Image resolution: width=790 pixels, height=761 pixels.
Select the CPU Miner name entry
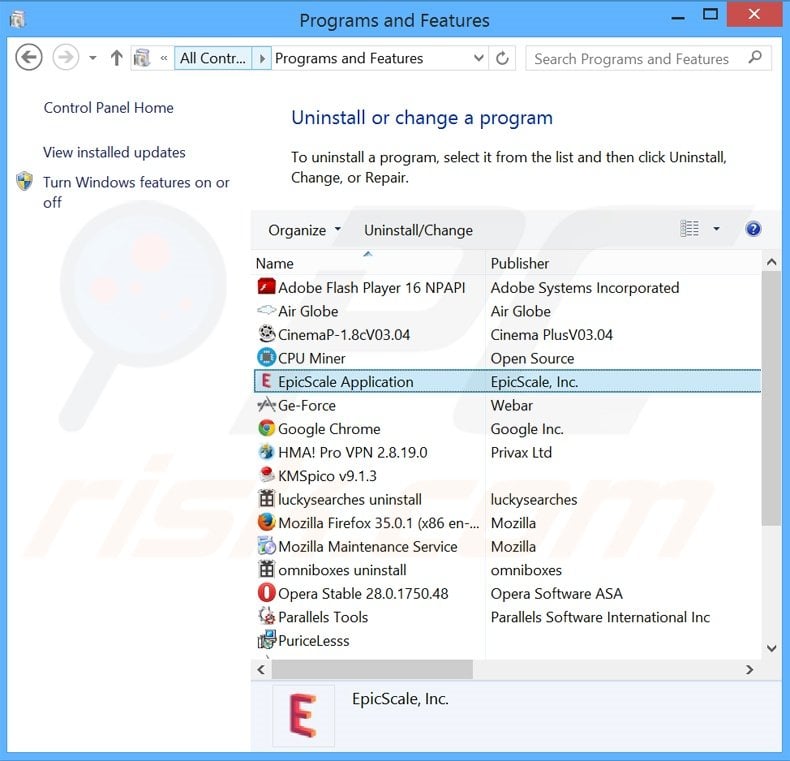(311, 358)
